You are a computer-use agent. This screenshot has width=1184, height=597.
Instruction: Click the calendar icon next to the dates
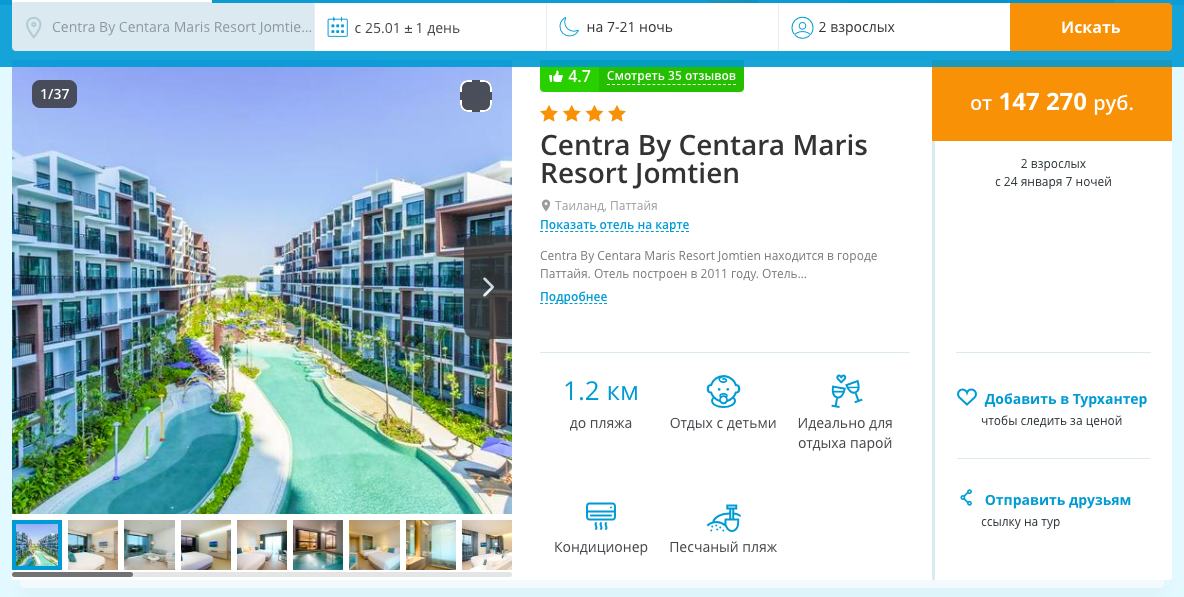click(x=338, y=28)
